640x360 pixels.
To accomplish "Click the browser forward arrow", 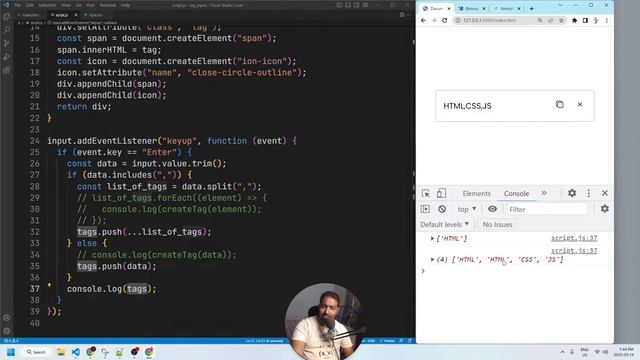I will pyautogui.click(x=434, y=20).
